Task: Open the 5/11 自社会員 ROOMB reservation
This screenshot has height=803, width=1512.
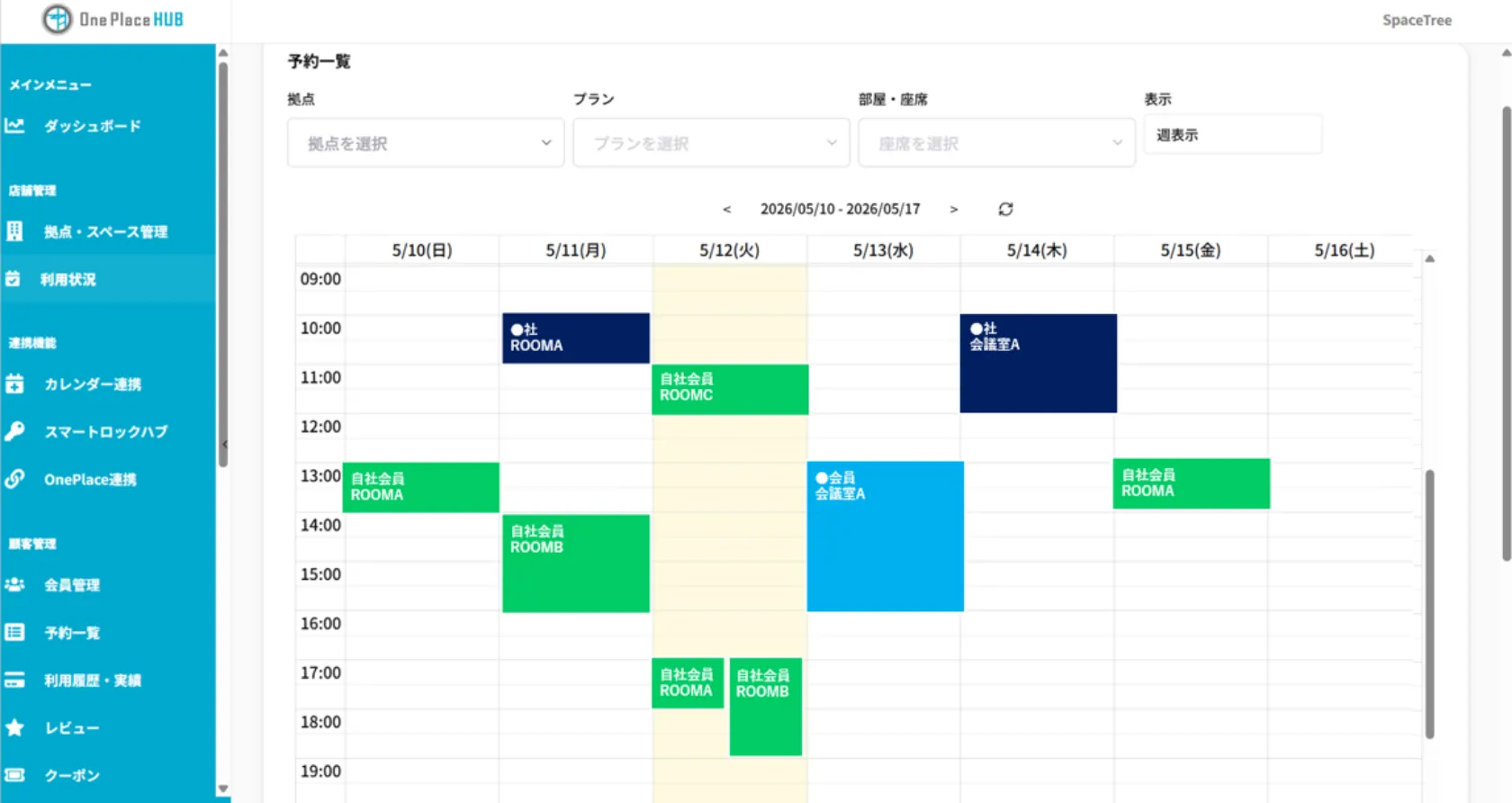Action: coord(576,564)
